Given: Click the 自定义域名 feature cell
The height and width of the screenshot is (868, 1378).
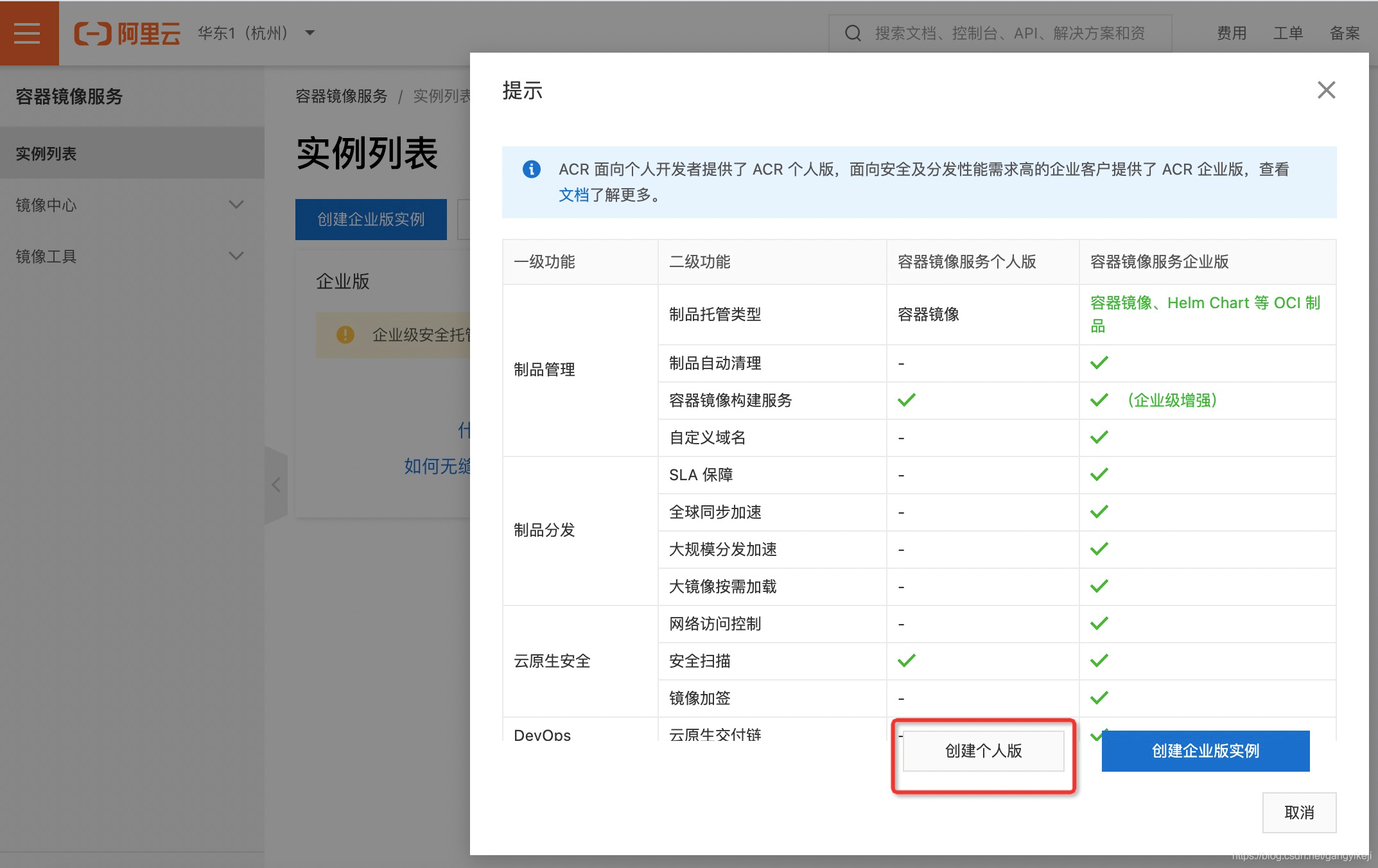Looking at the screenshot, I should pos(772,438).
